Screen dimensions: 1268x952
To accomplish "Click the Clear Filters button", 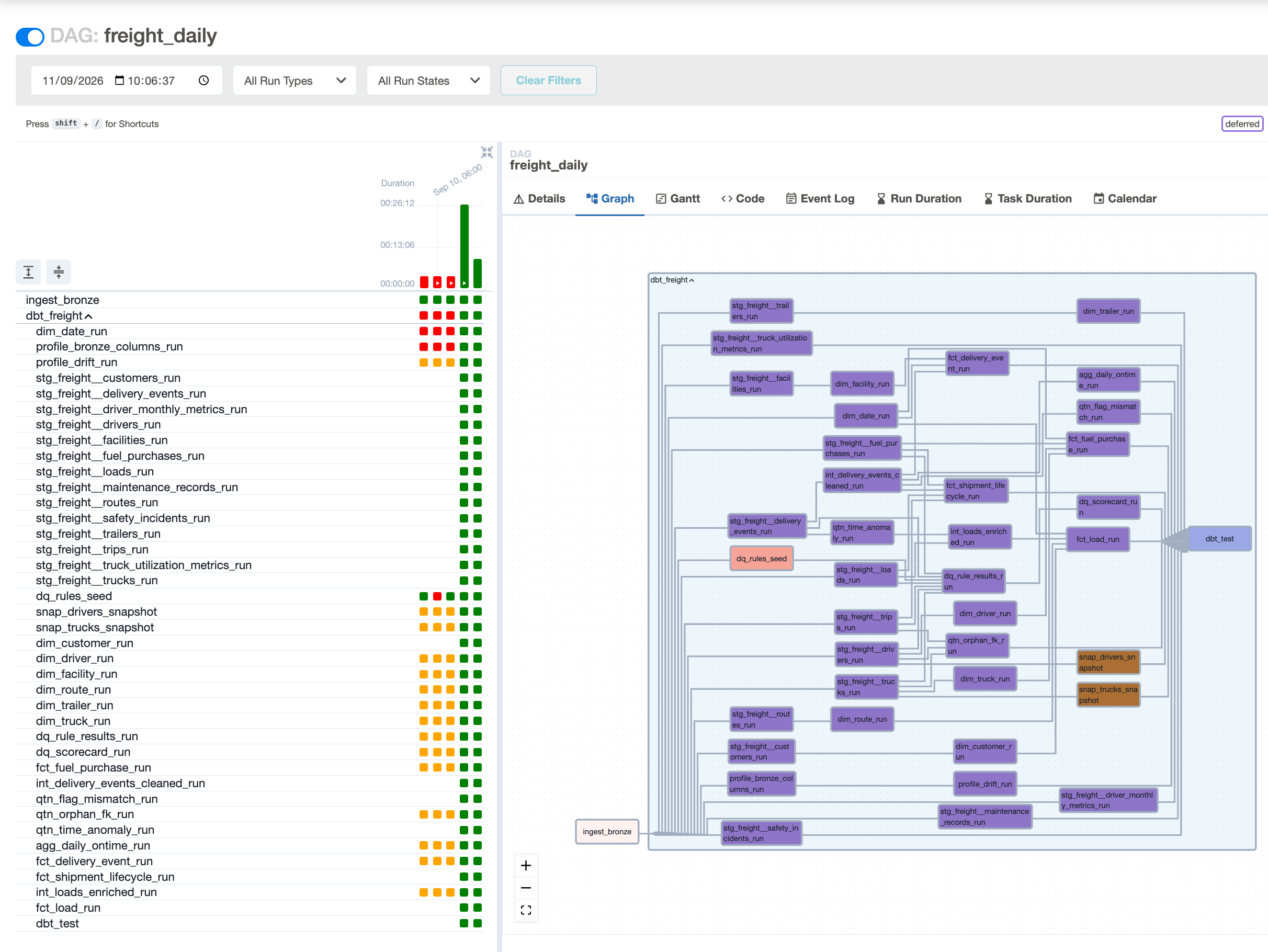I will [548, 80].
